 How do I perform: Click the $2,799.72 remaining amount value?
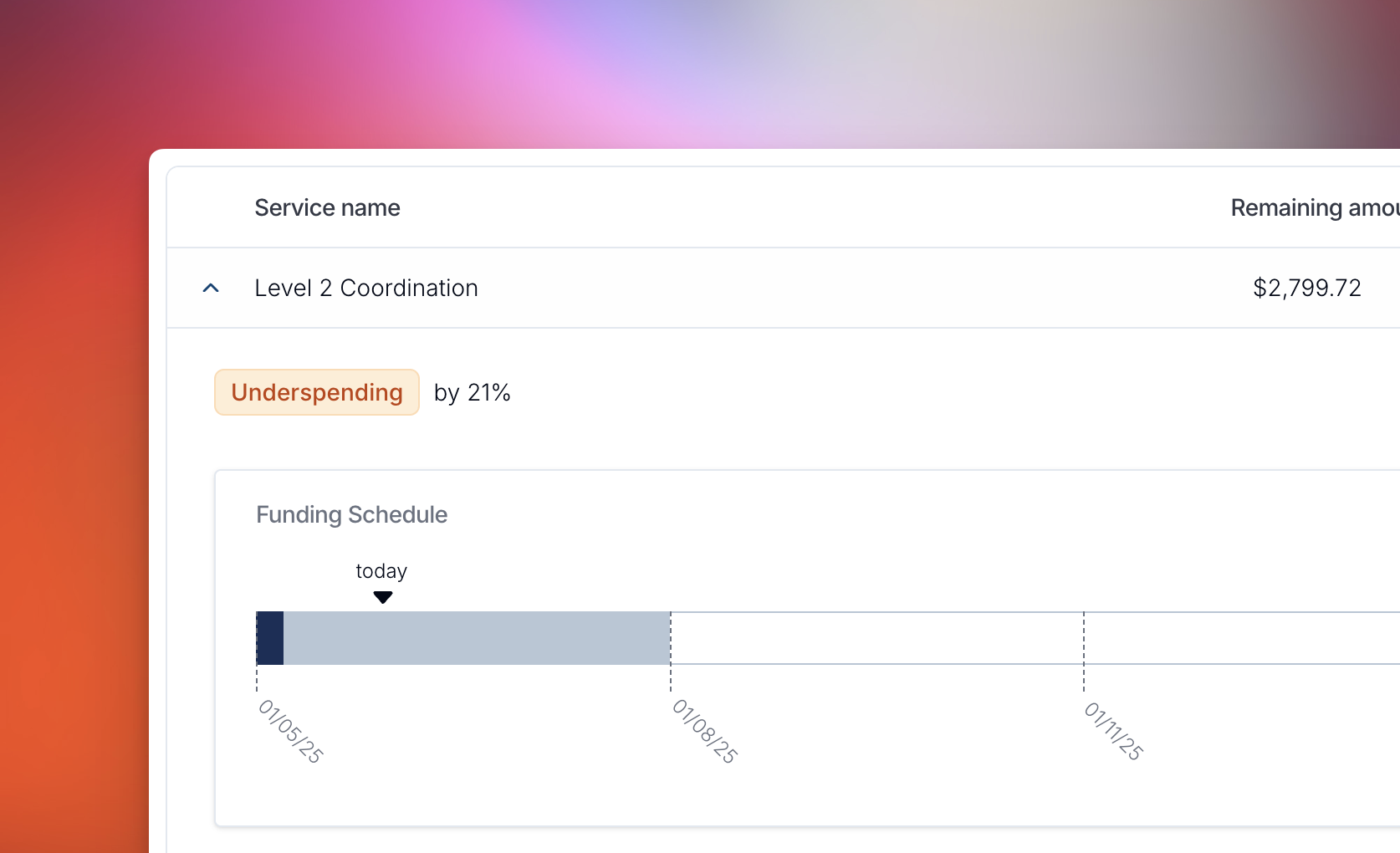point(1306,288)
